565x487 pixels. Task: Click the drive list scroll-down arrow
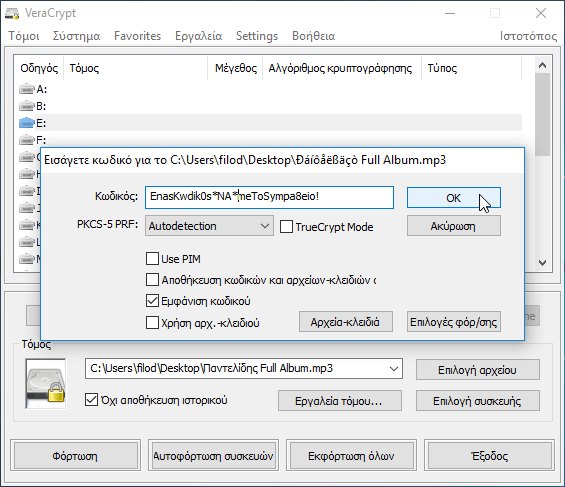pyautogui.click(x=542, y=263)
